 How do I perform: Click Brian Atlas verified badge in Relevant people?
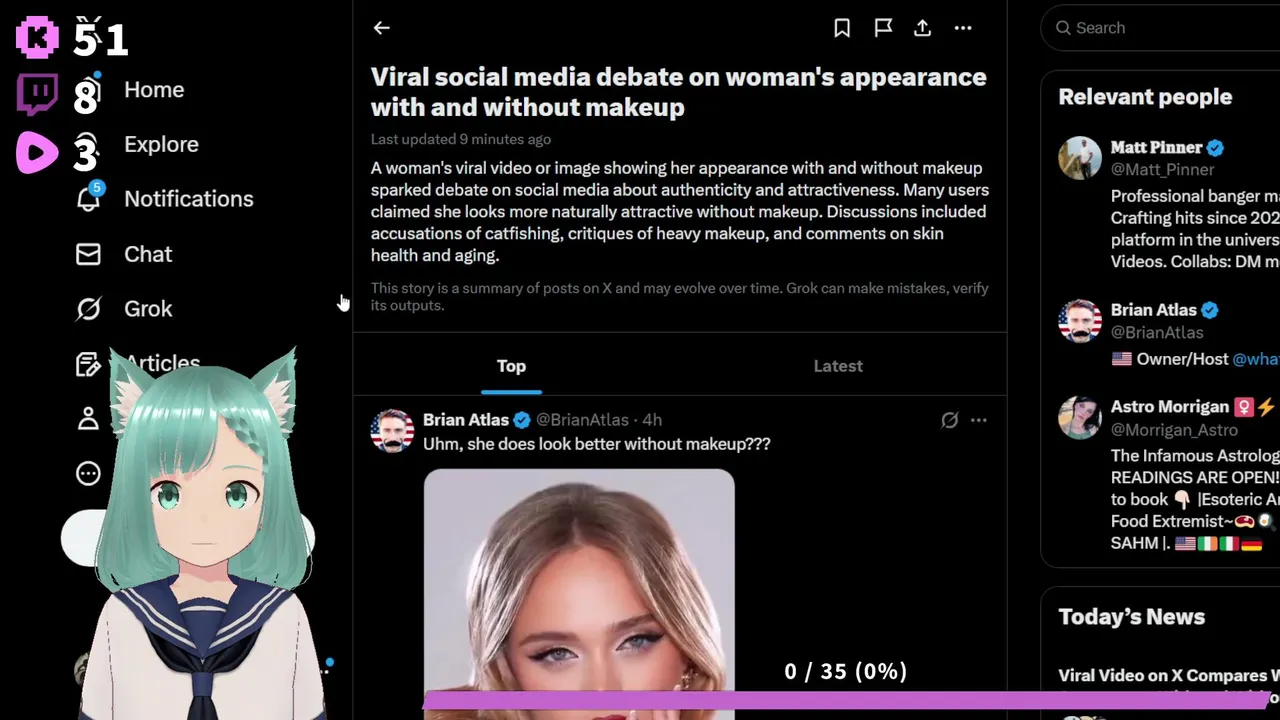(1210, 310)
